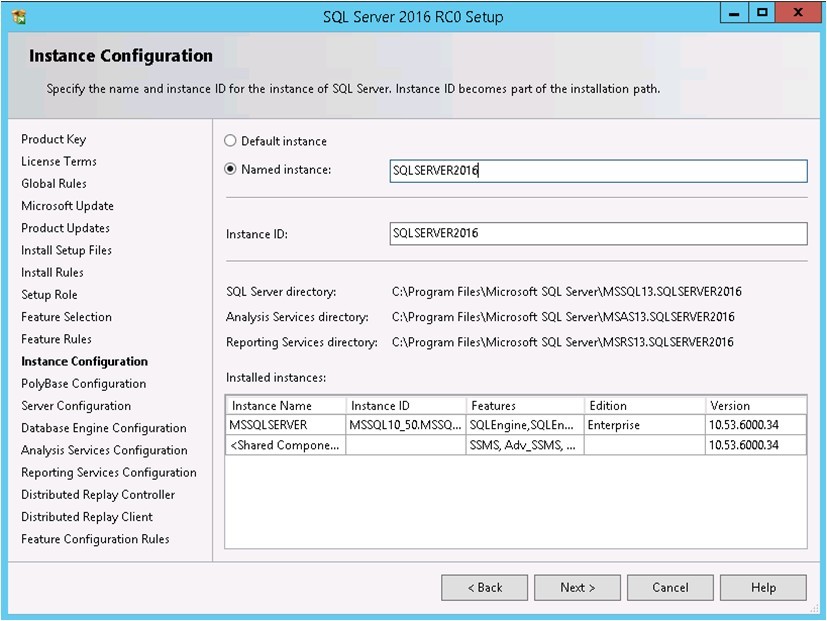
Task: Select Analysis Services Configuration in sidebar
Action: pyautogui.click(x=104, y=450)
